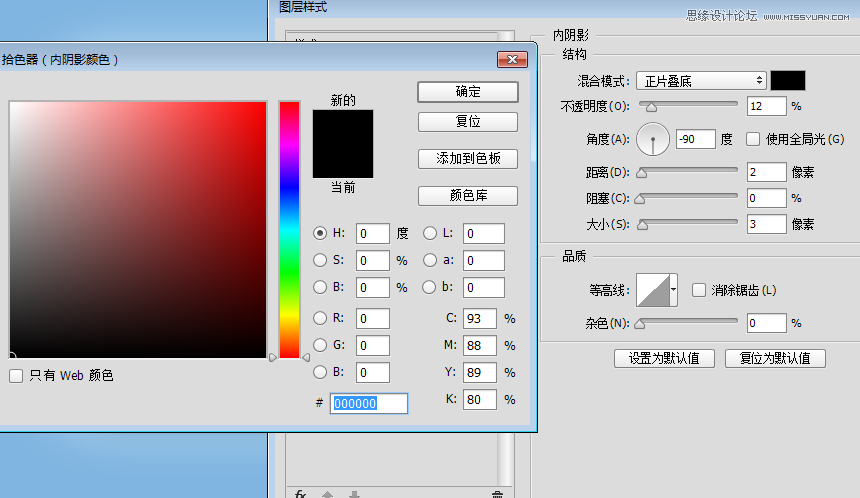The height and width of the screenshot is (498, 860).
Task: Close the color picker dialog
Action: 511,59
